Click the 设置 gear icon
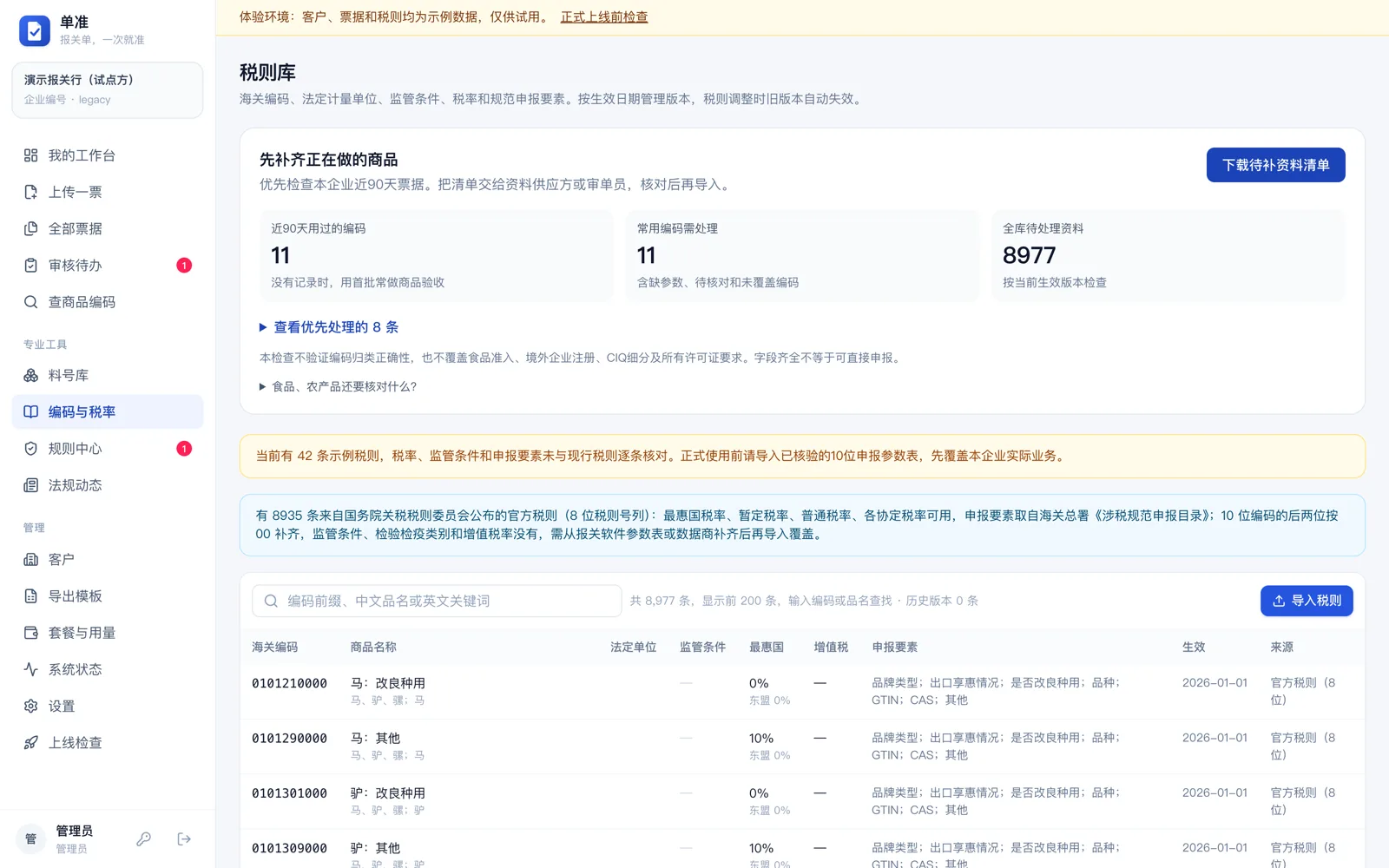 (31, 706)
